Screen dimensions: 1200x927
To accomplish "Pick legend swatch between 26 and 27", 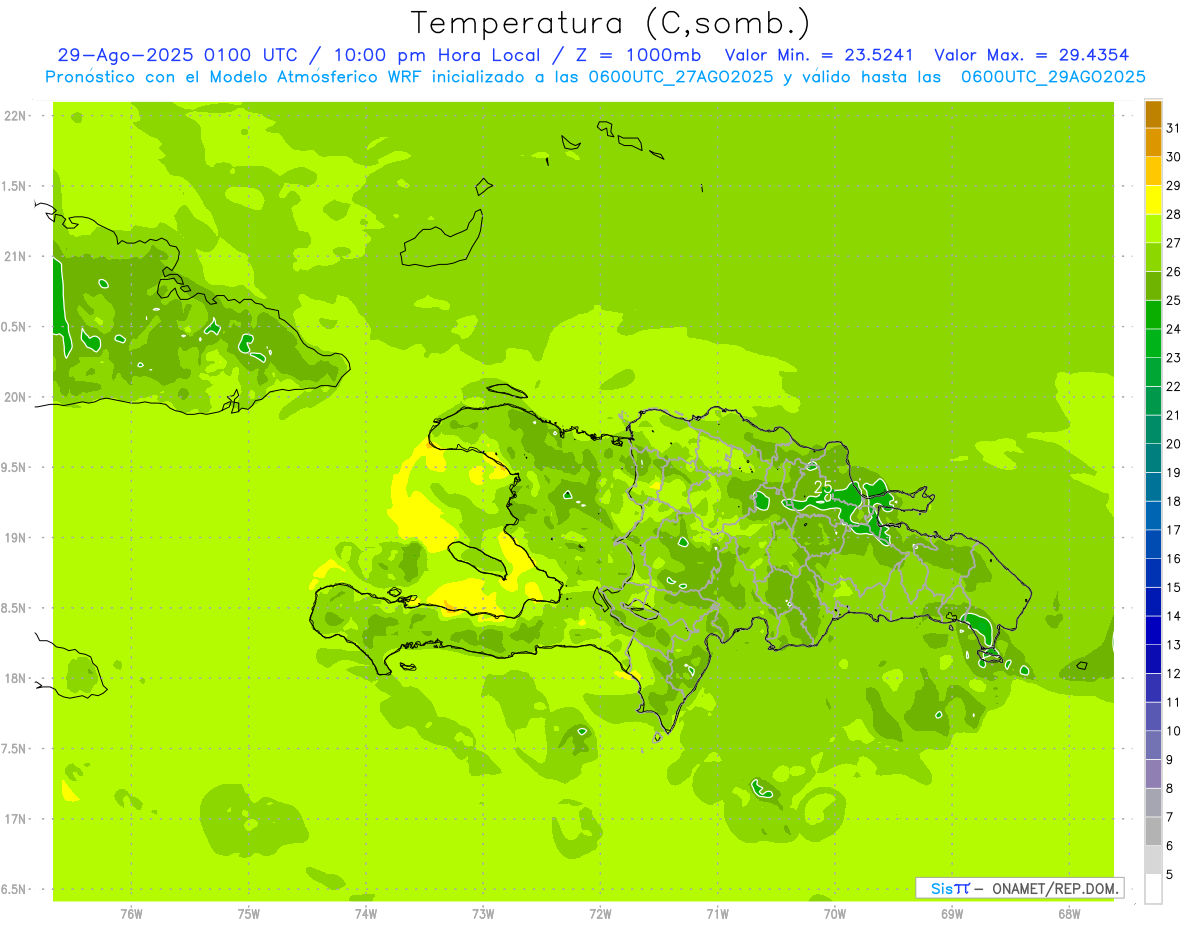I will click(x=1153, y=257).
